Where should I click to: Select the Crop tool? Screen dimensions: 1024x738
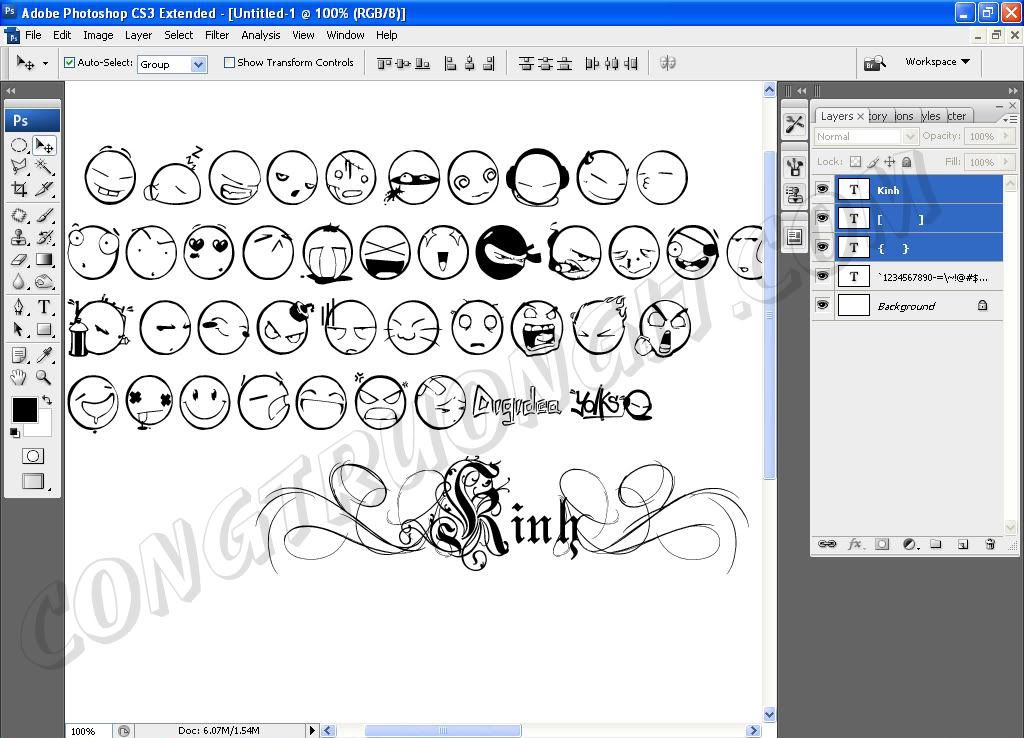tap(19, 189)
